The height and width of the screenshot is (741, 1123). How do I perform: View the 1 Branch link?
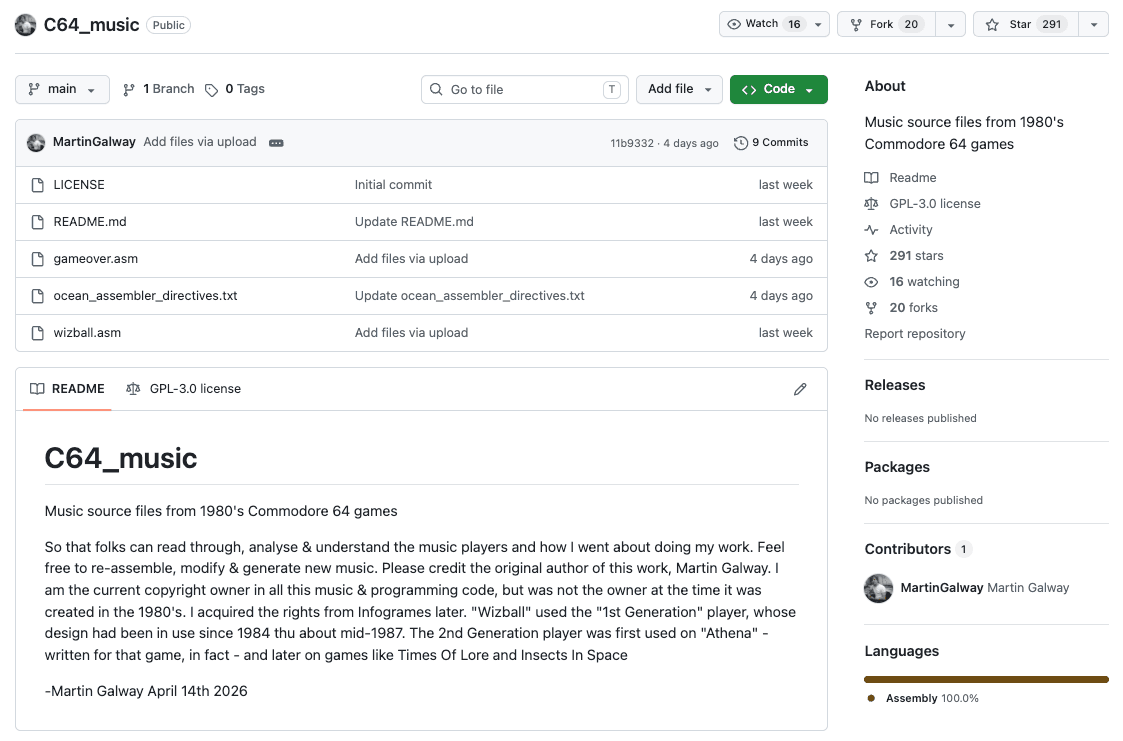tap(159, 89)
